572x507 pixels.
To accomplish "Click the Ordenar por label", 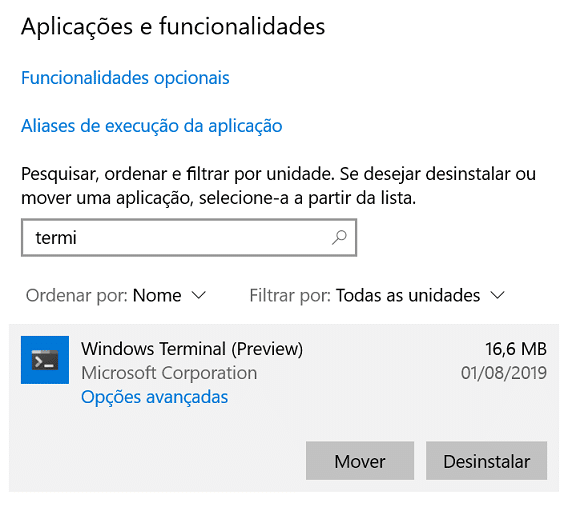I will click(x=77, y=295).
